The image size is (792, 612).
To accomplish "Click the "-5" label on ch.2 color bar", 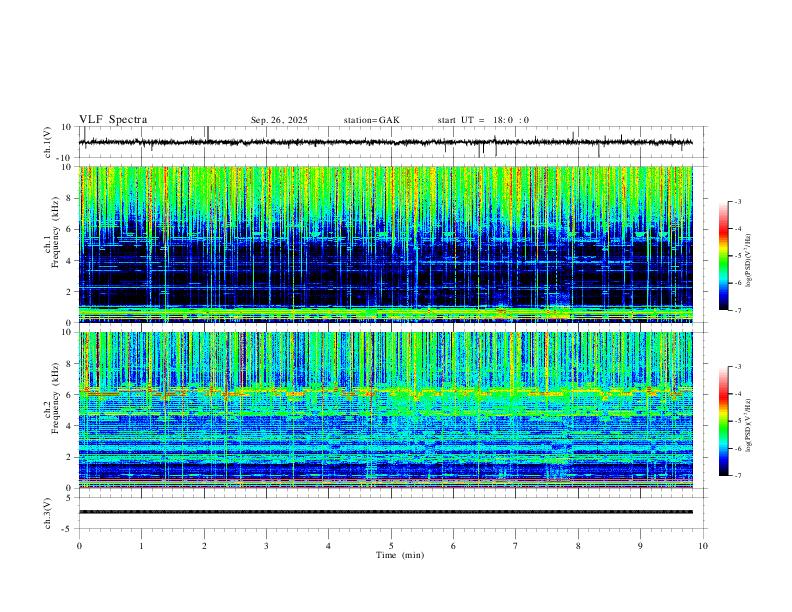I will (x=738, y=421).
